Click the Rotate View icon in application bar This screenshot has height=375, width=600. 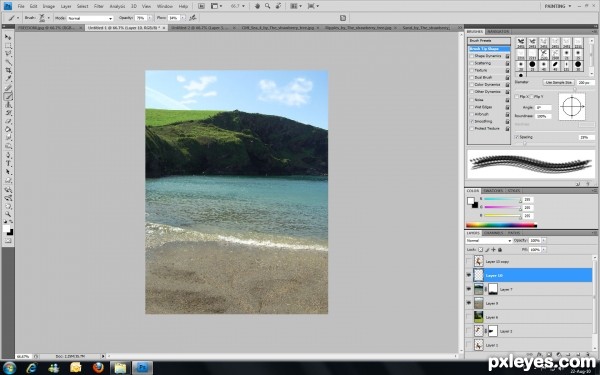[278, 6]
